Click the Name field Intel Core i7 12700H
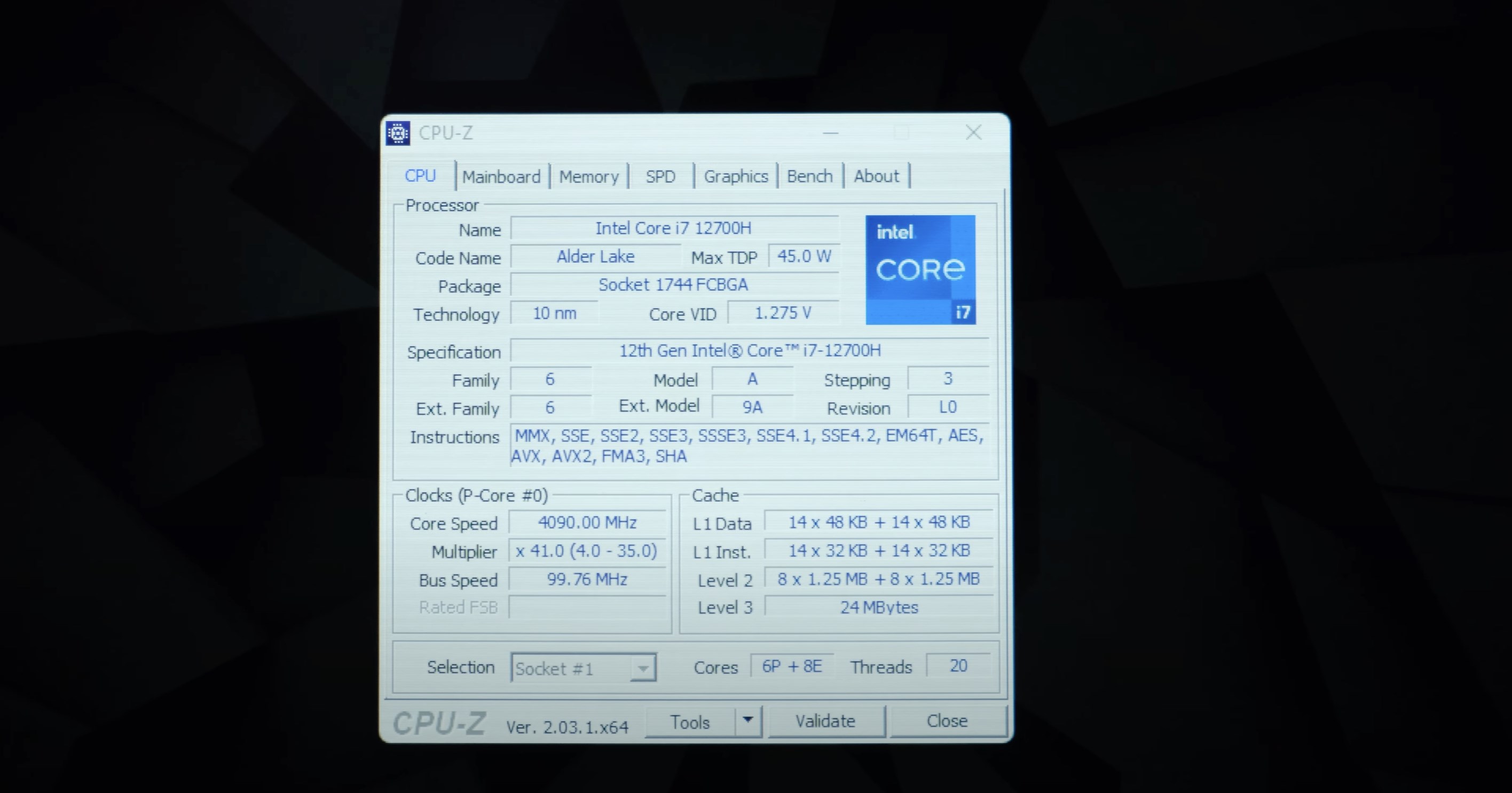 tap(674, 228)
